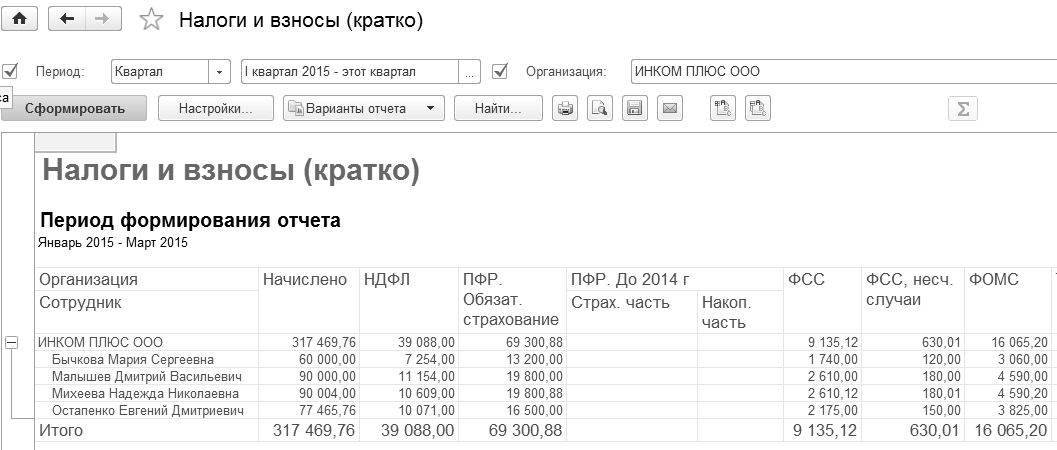Navigate forward with the right arrow
The width and height of the screenshot is (1057, 450).
tap(102, 19)
